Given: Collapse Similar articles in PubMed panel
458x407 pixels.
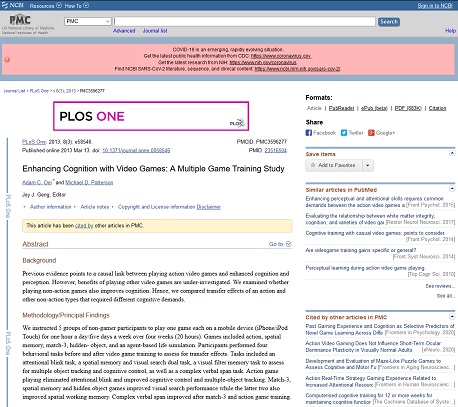Looking at the screenshot, I should point(452,189).
